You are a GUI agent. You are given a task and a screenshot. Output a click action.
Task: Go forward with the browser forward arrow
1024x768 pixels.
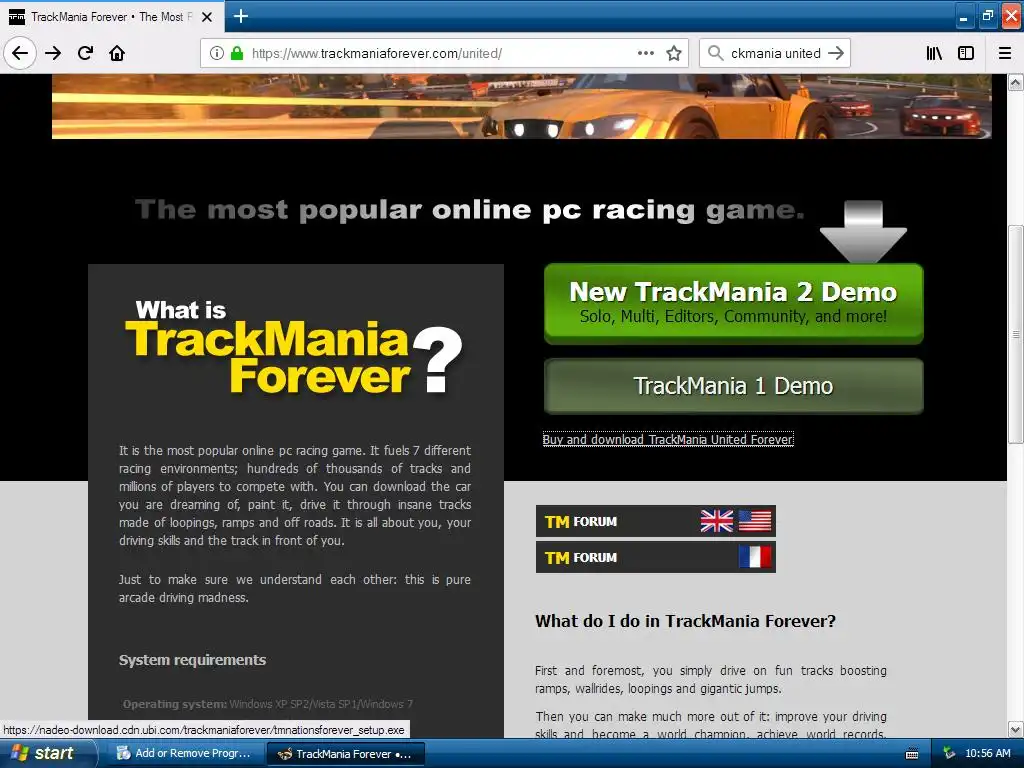[x=53, y=53]
